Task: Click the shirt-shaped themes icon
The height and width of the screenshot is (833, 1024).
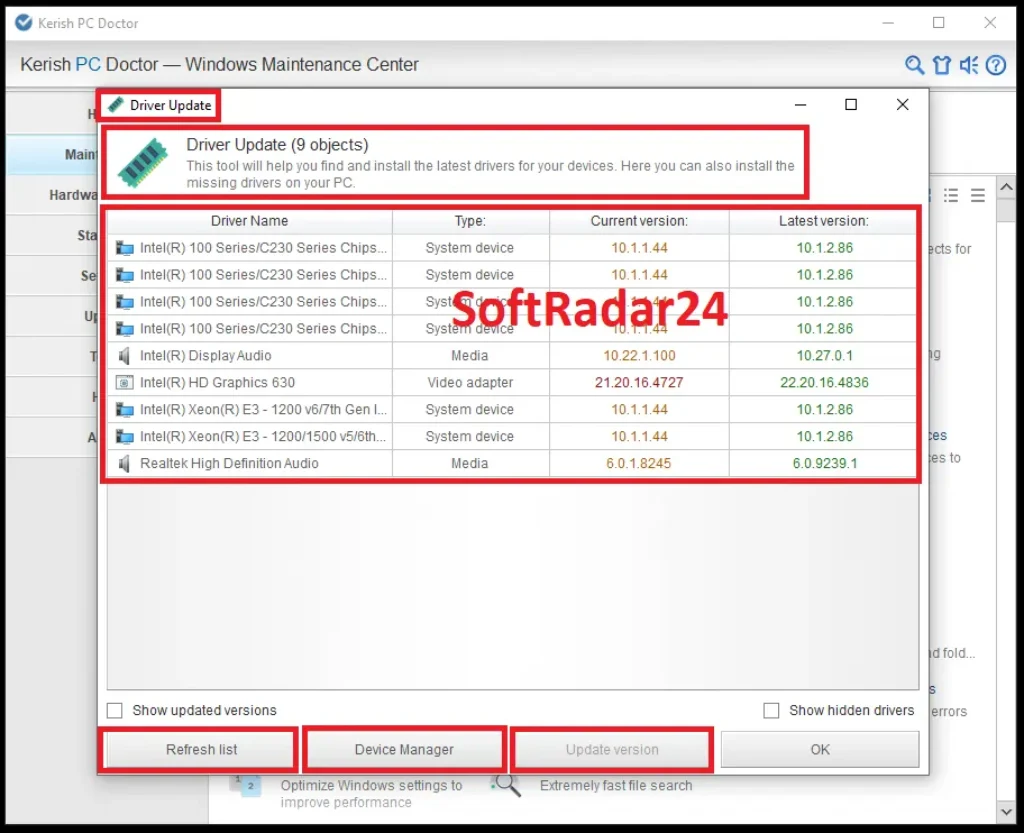Action: pos(941,64)
